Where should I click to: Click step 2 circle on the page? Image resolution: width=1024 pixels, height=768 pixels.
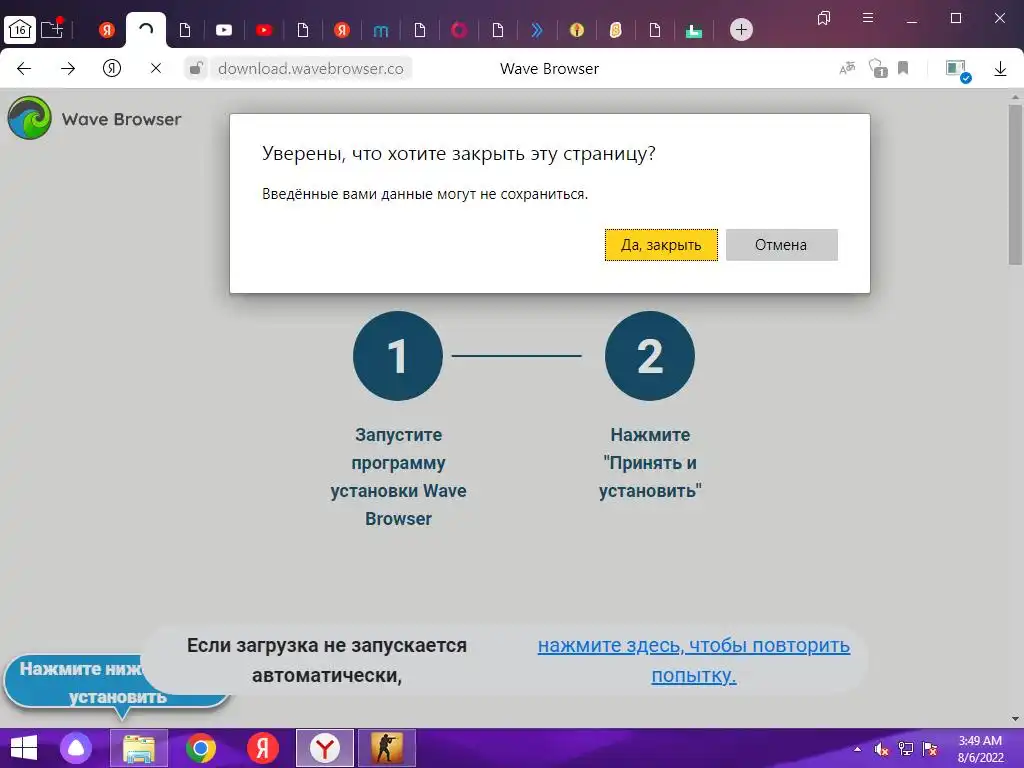tap(650, 356)
